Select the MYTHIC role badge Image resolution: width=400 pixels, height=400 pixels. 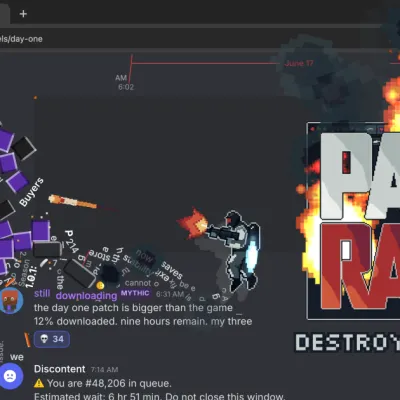tap(135, 293)
